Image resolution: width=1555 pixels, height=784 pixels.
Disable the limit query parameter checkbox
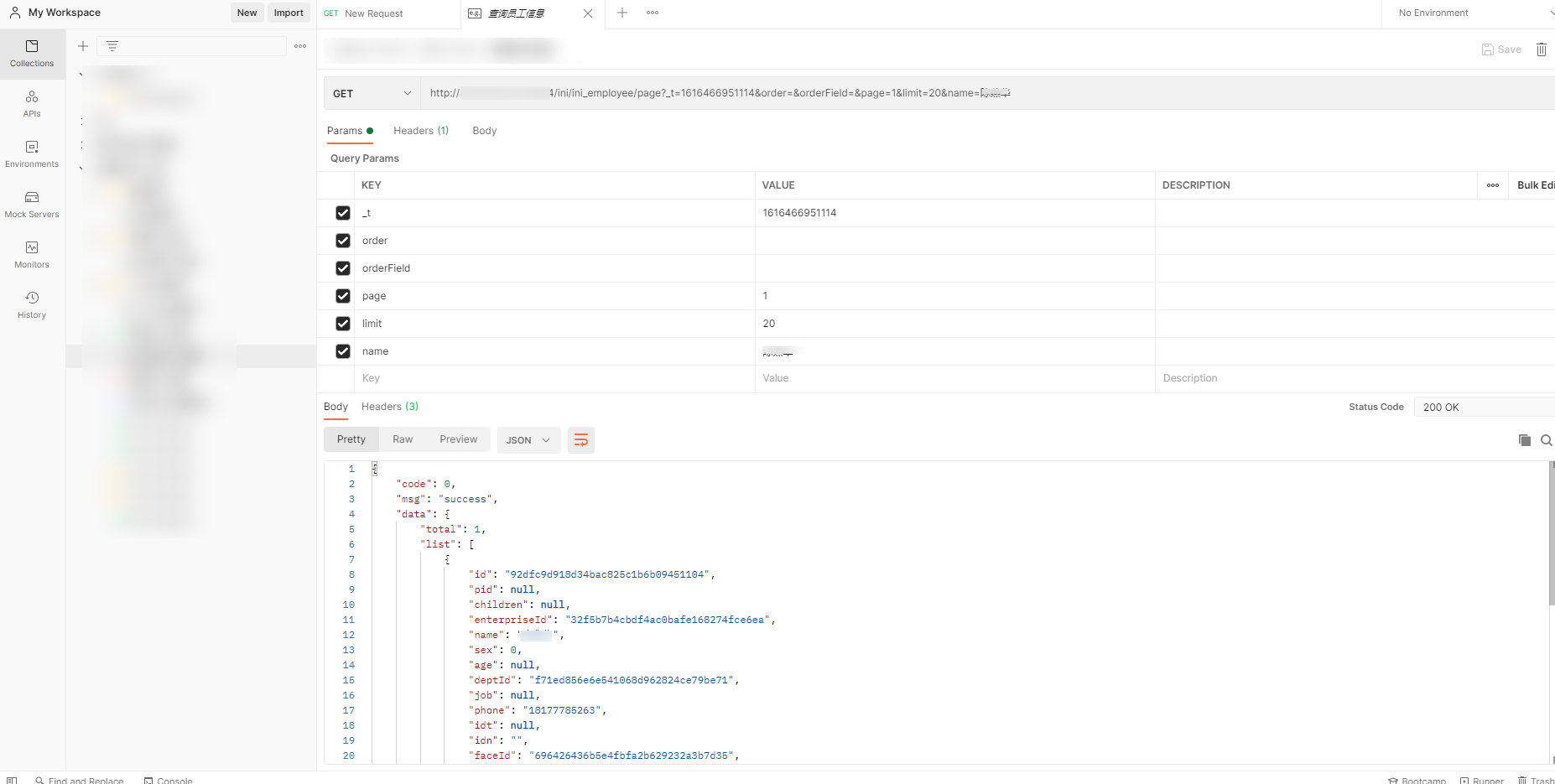coord(343,324)
